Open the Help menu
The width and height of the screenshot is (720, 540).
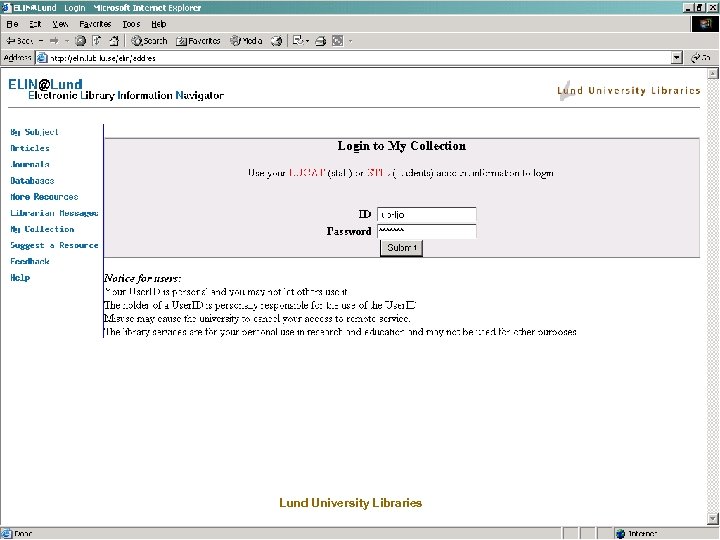(x=158, y=24)
